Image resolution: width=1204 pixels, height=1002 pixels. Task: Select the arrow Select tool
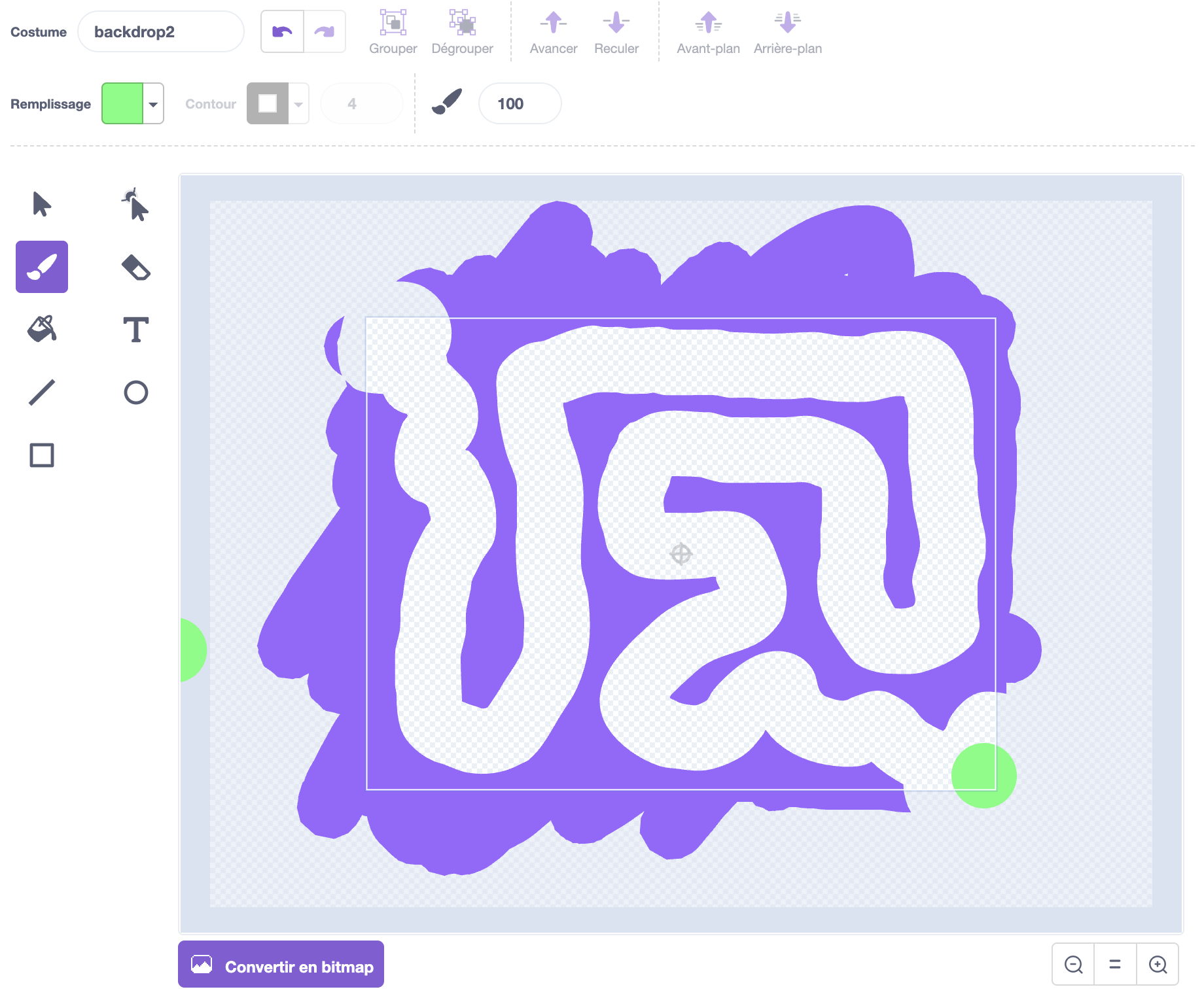(42, 204)
